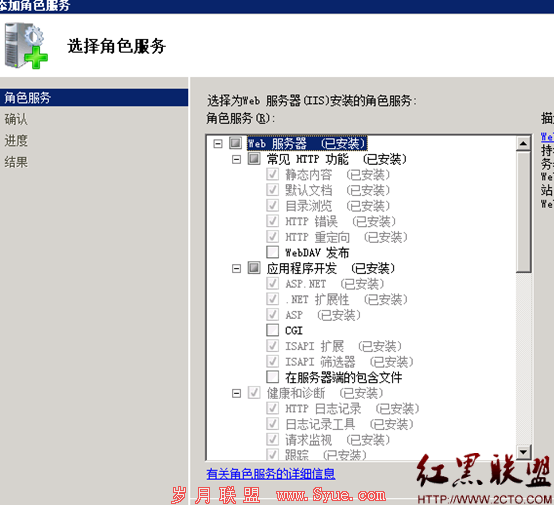Click the server add-role wizard icon
554x505 pixels.
click(26, 46)
